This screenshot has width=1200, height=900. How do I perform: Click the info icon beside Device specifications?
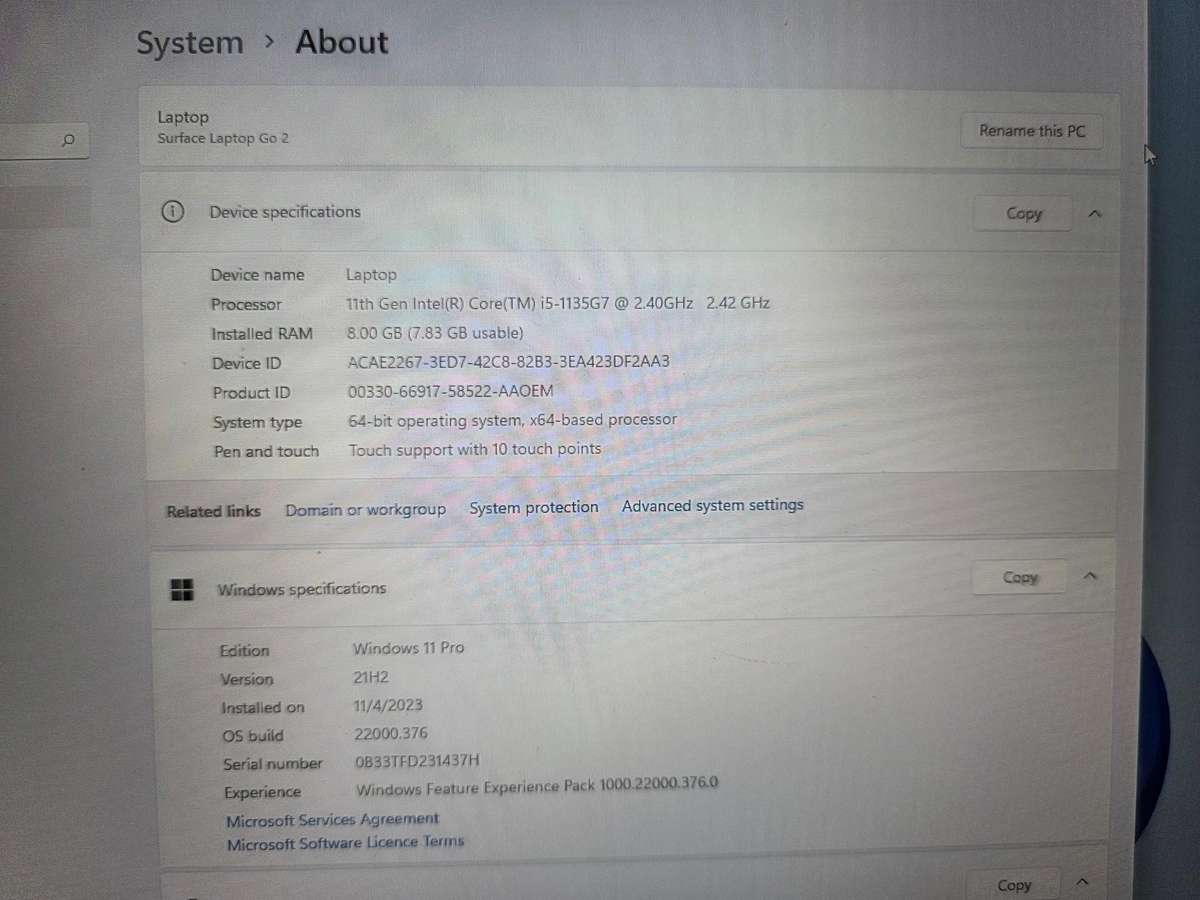click(173, 212)
